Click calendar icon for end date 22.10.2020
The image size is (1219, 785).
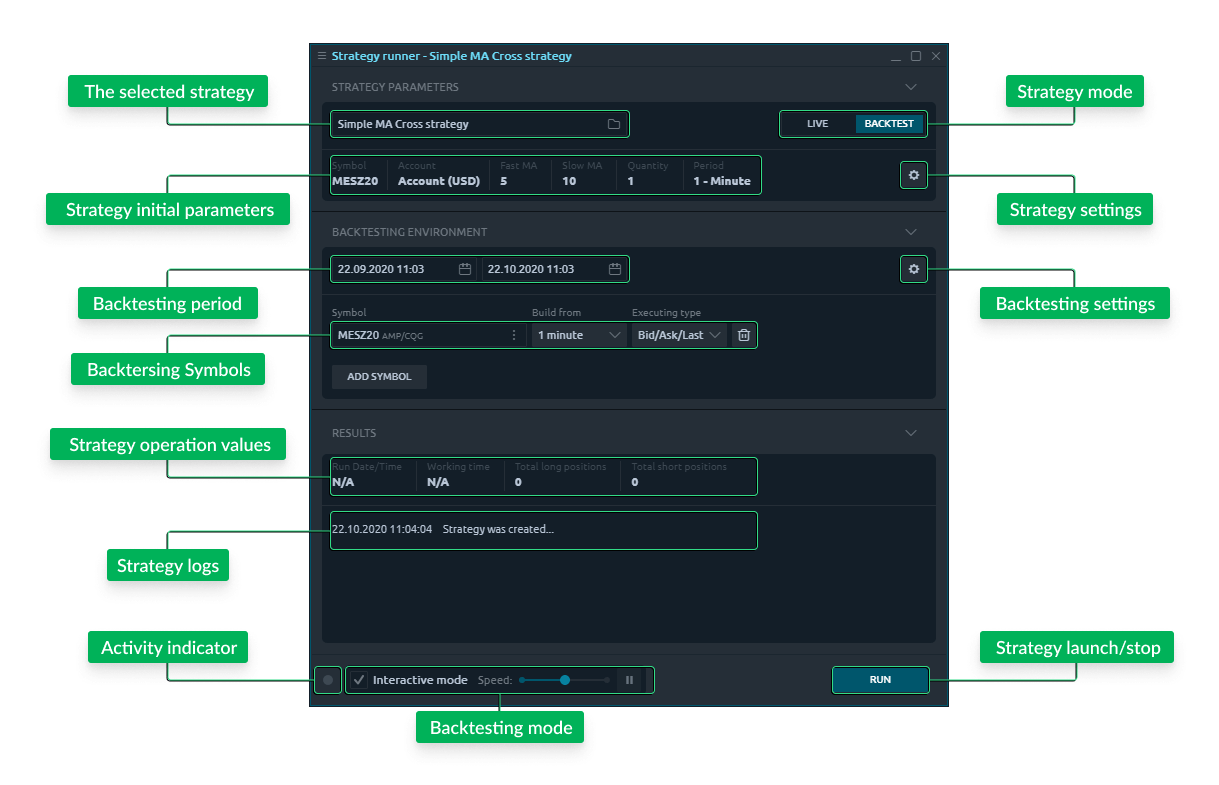pyautogui.click(x=615, y=269)
